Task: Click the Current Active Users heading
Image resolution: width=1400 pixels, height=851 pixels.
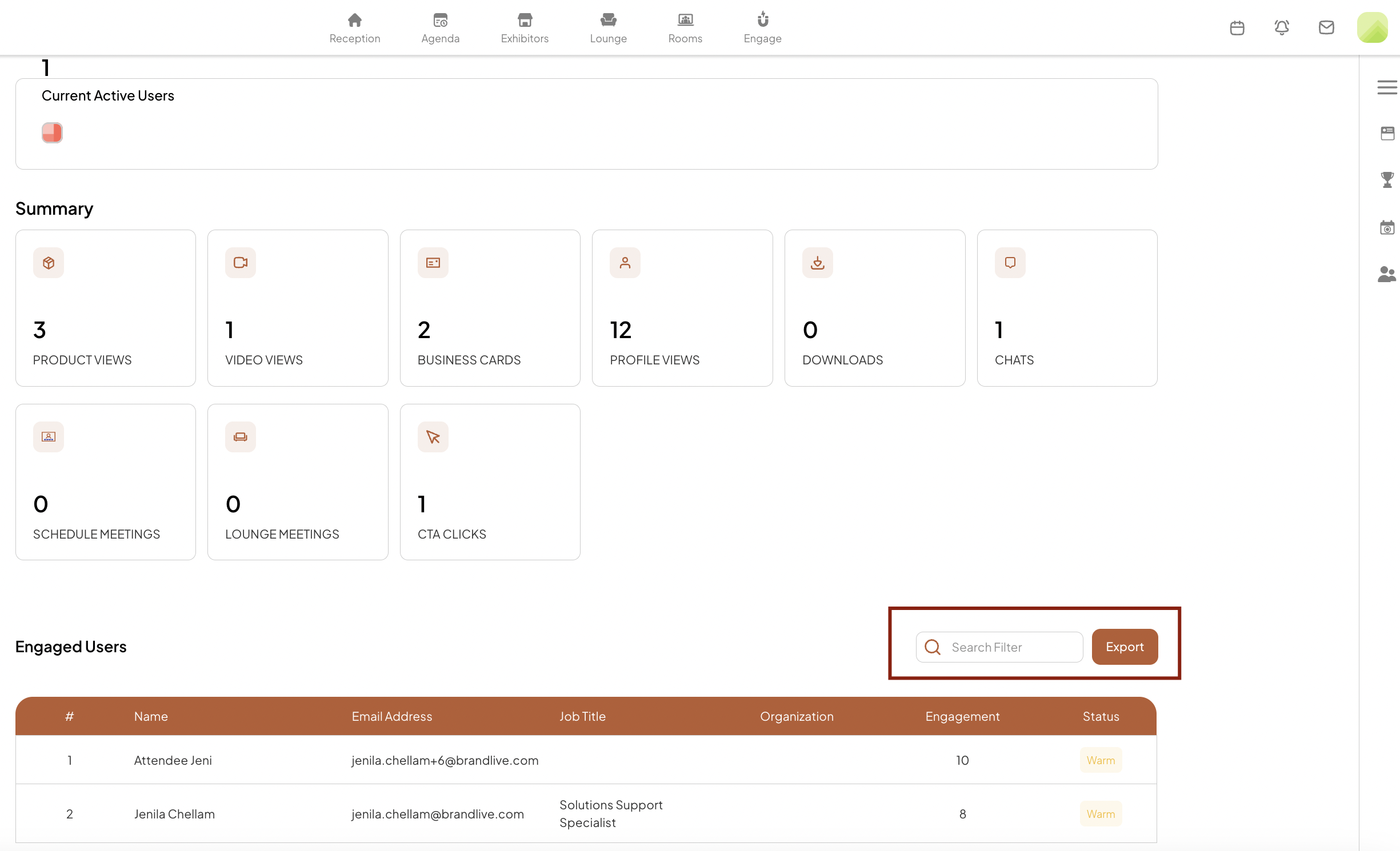Action: 108,95
